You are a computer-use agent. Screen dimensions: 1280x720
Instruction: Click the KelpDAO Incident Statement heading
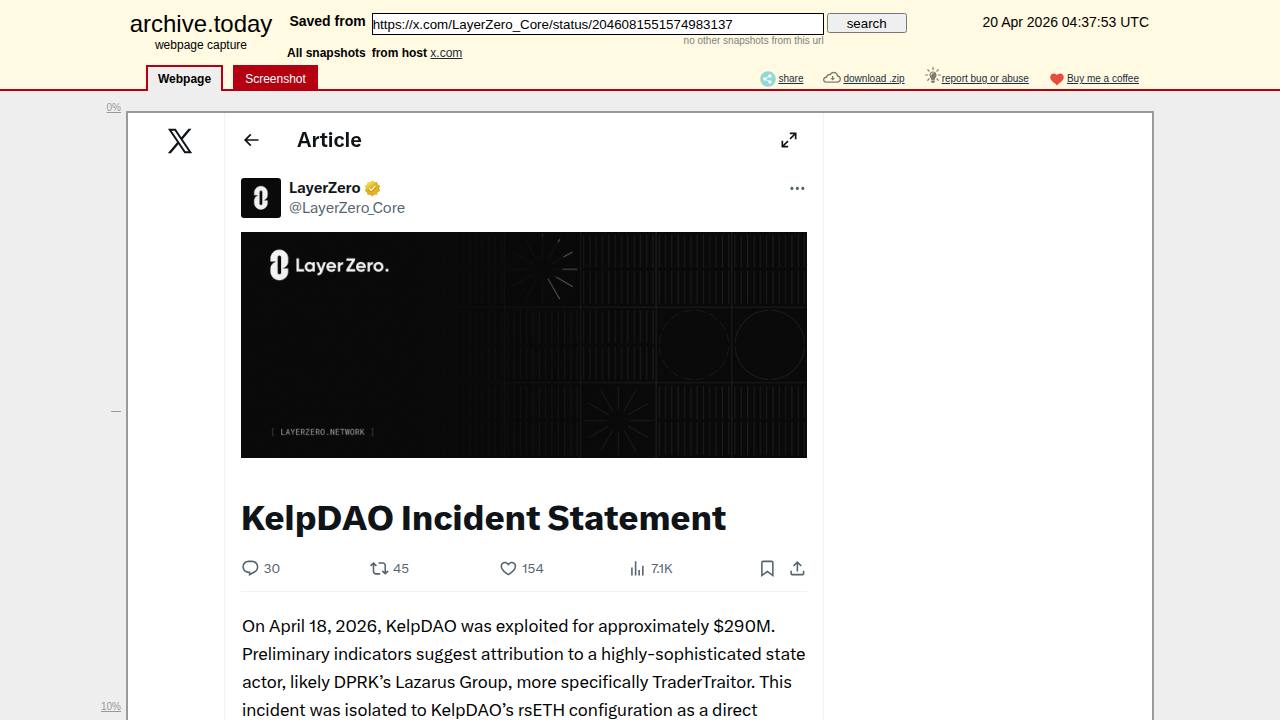pyautogui.click(x=484, y=518)
